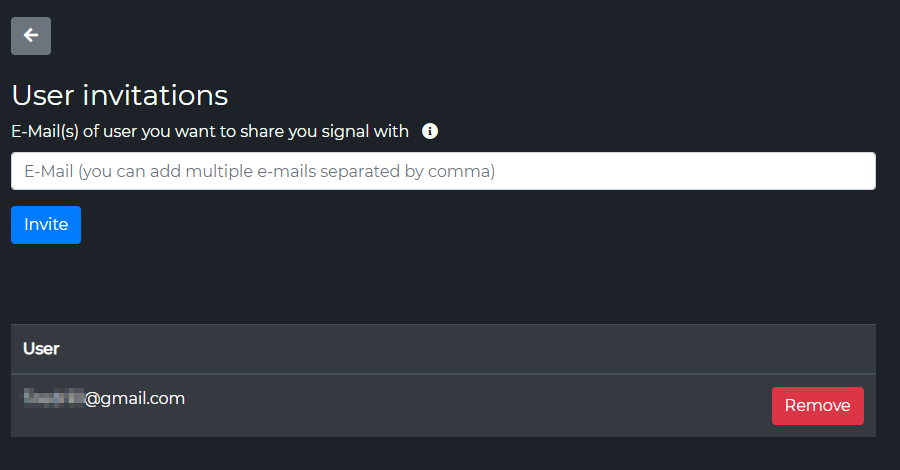Click the back arrow button
Screen dimensions: 900x470
pos(31,36)
